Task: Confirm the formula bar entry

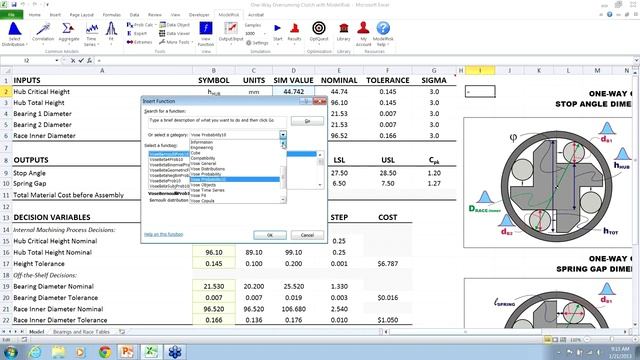Action: click(81, 60)
